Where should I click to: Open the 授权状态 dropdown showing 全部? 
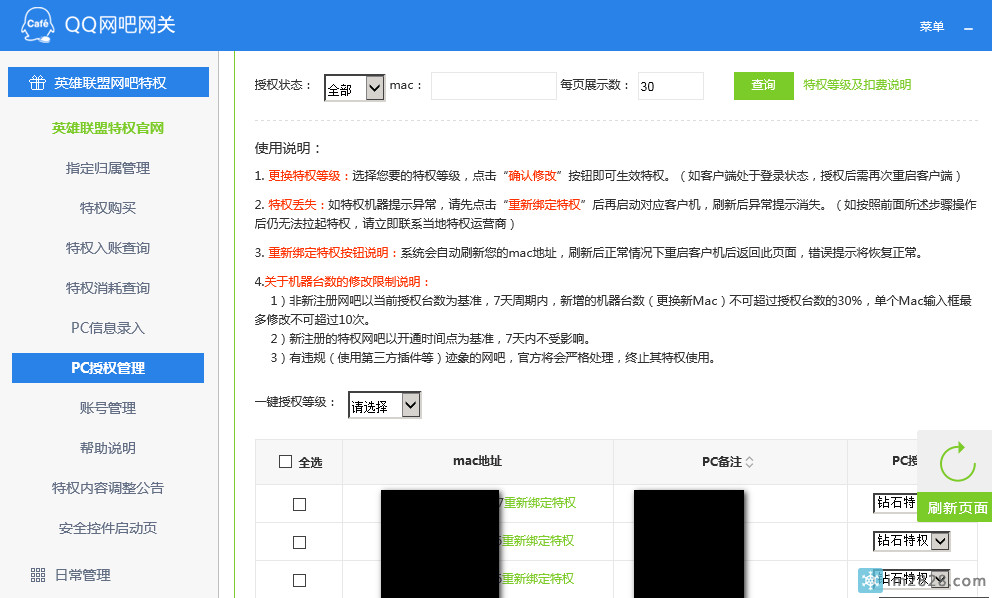[354, 88]
